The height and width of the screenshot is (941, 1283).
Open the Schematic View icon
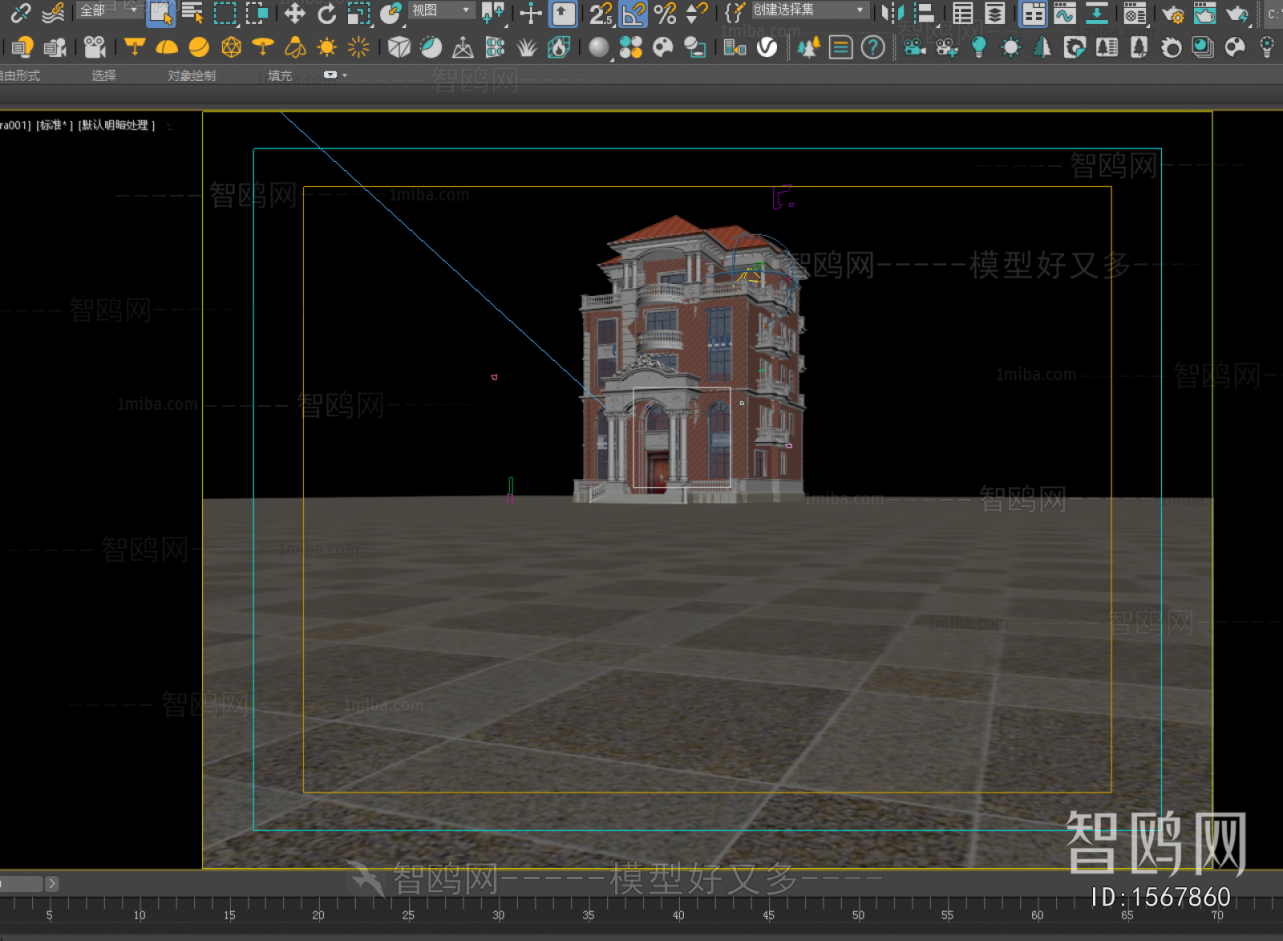(1097, 12)
